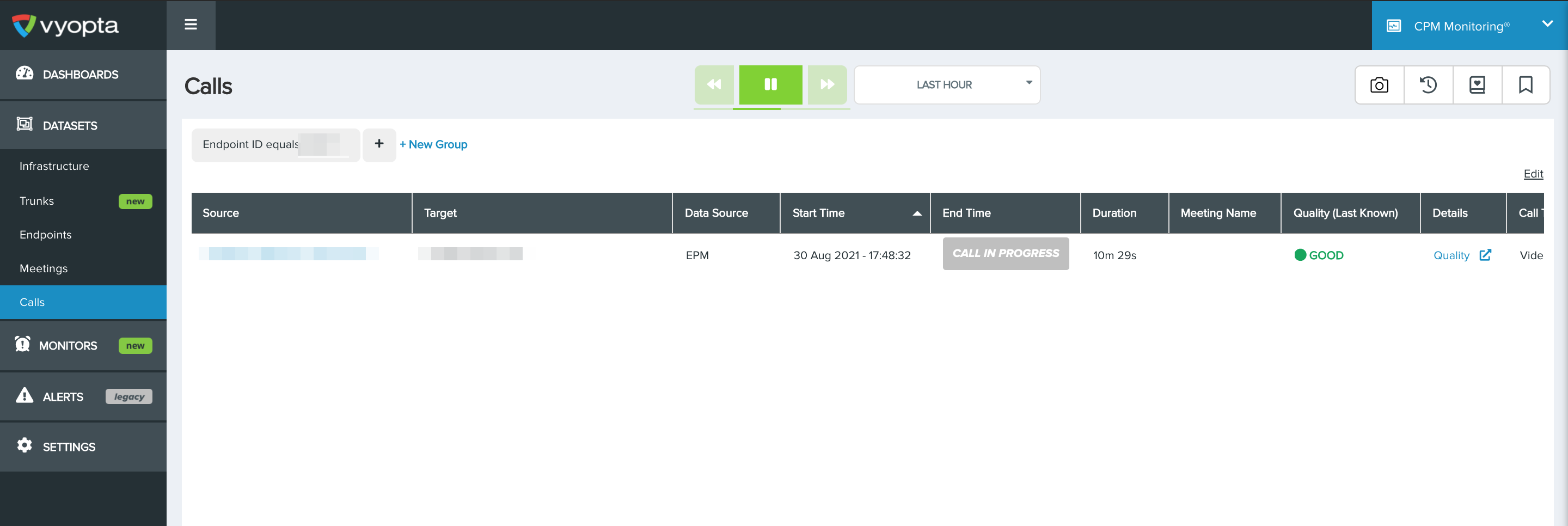Viewport: 1568px width, 526px height.
Task: Open the Quality details link
Action: 1451,256
